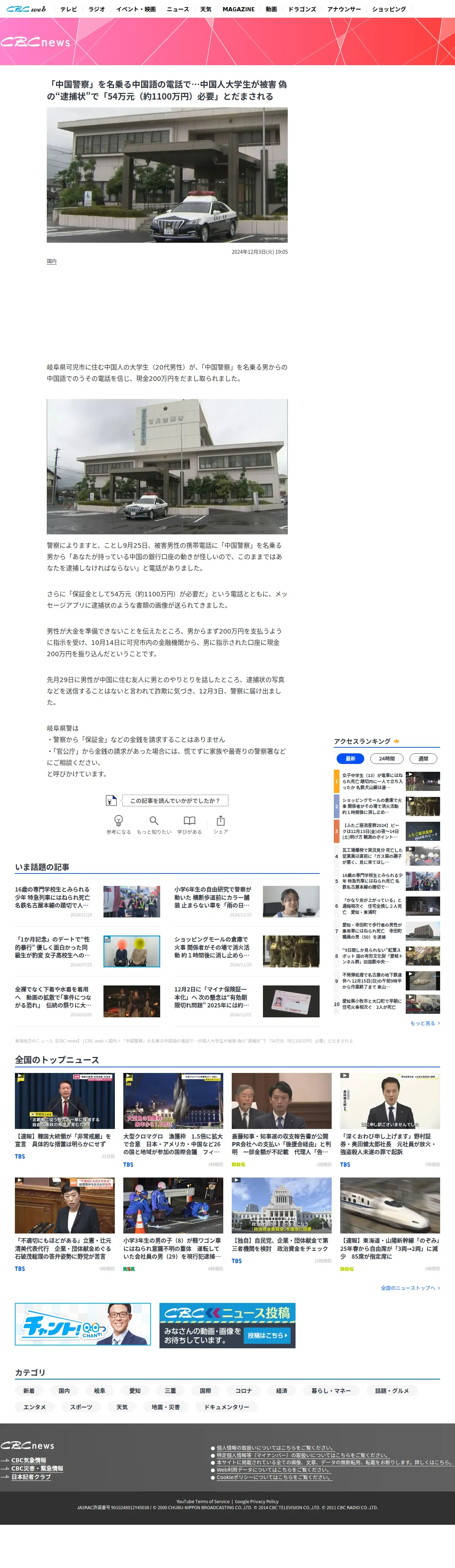Open ranking item 7 愛知・幸田町 article
The image size is (455, 1568).
tap(387, 931)
